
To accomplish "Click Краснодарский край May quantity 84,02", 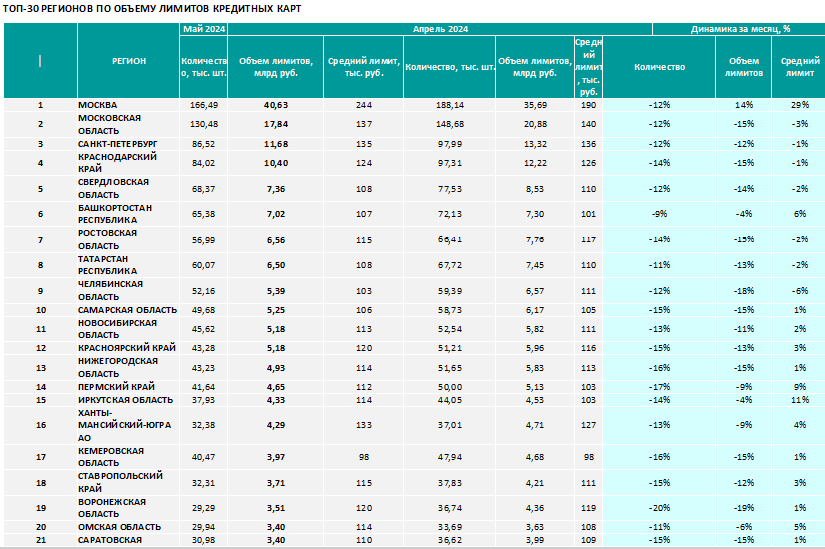I will [203, 163].
